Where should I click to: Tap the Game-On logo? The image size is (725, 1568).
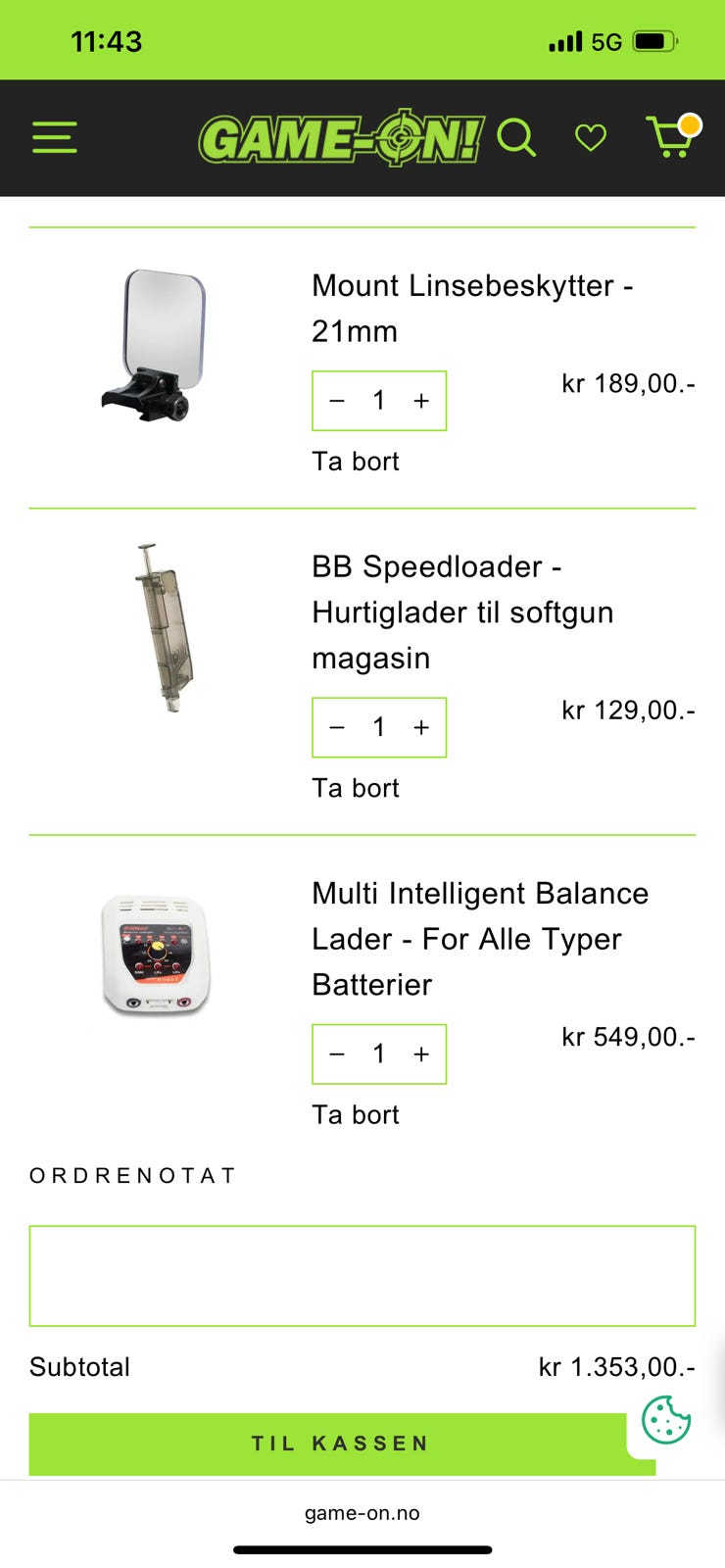pyautogui.click(x=340, y=138)
